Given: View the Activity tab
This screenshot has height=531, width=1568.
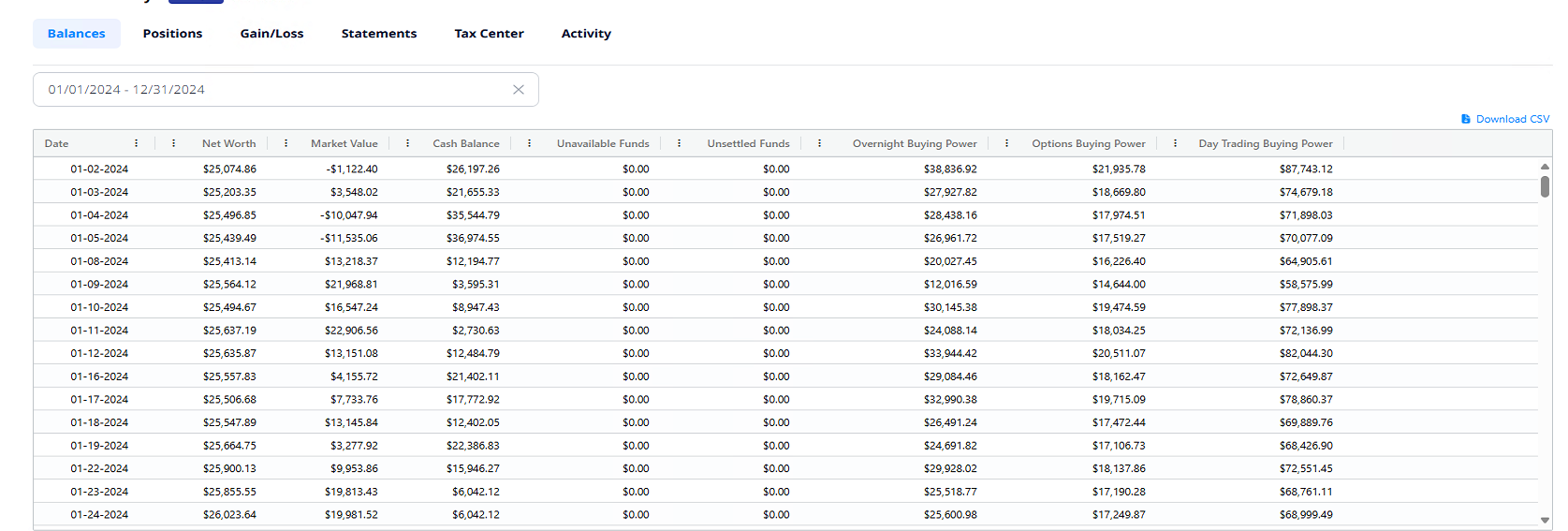Looking at the screenshot, I should pyautogui.click(x=586, y=34).
